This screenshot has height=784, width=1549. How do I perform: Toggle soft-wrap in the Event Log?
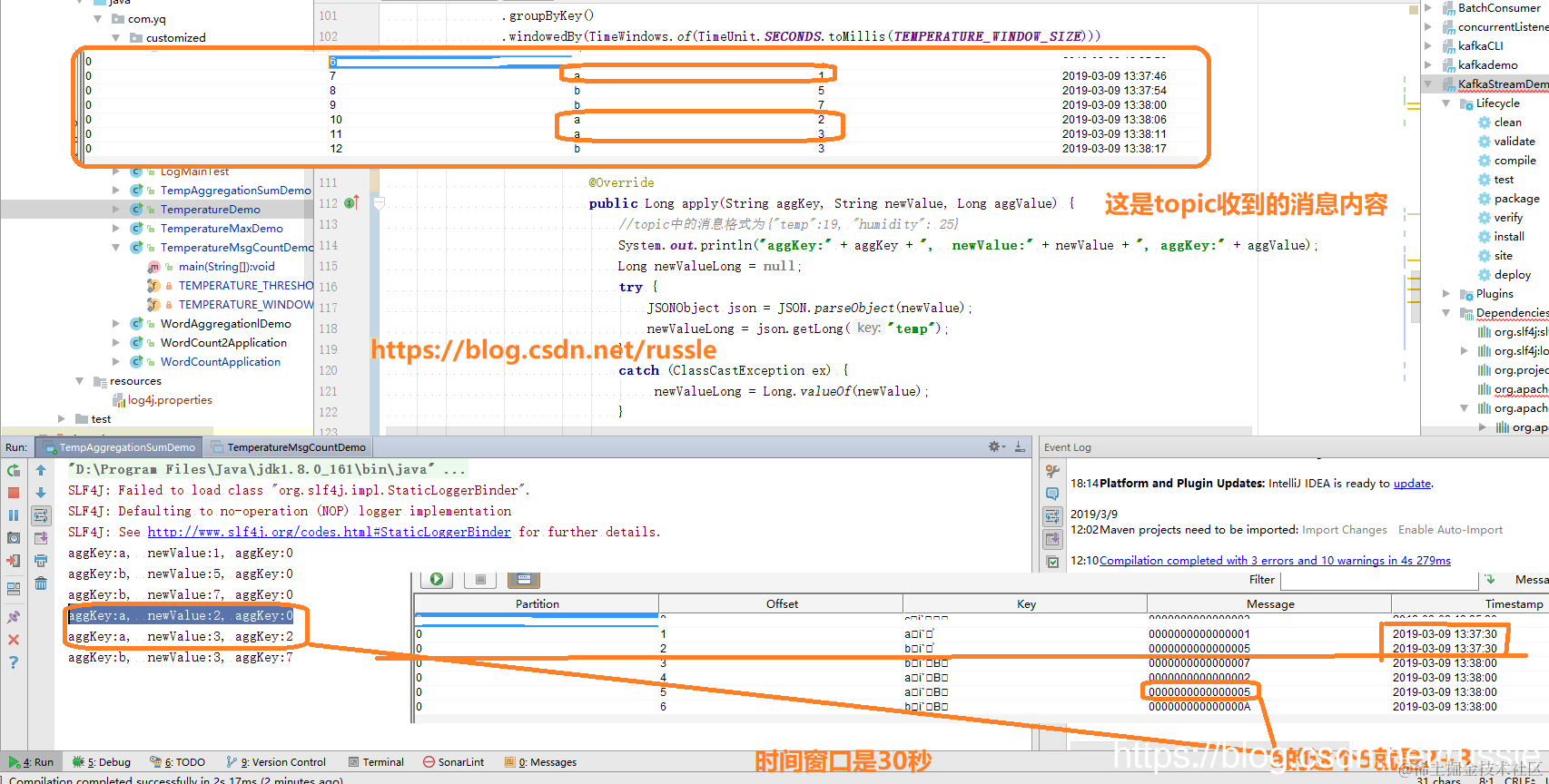[1052, 516]
